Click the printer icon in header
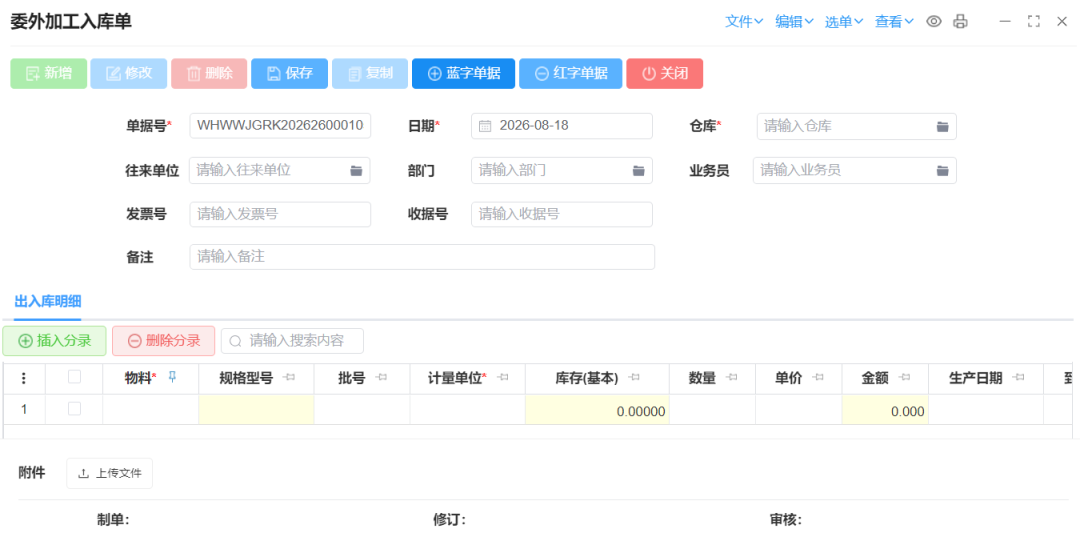This screenshot has width=1080, height=533. click(x=960, y=21)
